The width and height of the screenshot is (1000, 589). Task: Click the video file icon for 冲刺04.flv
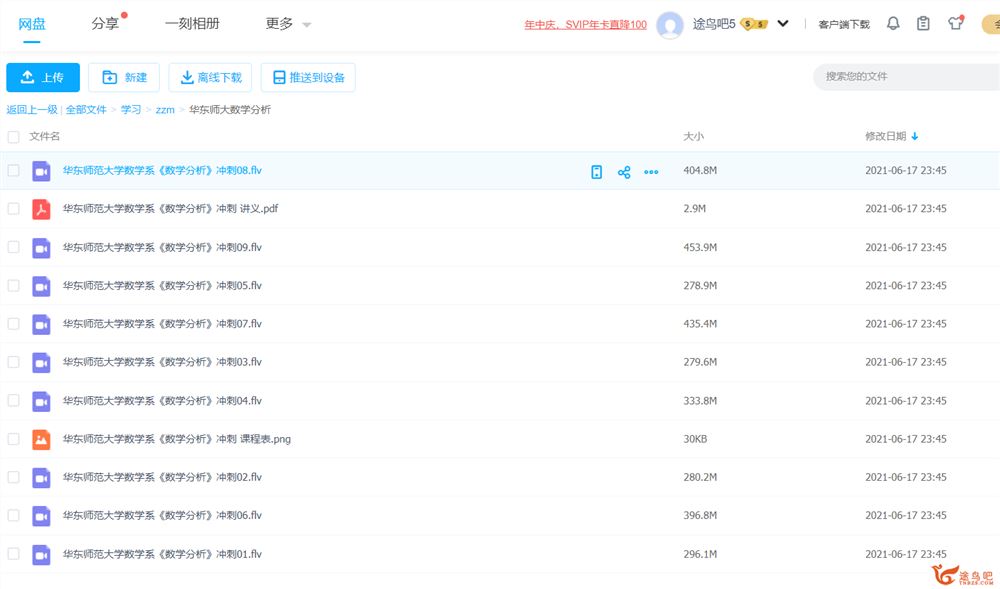pos(41,401)
